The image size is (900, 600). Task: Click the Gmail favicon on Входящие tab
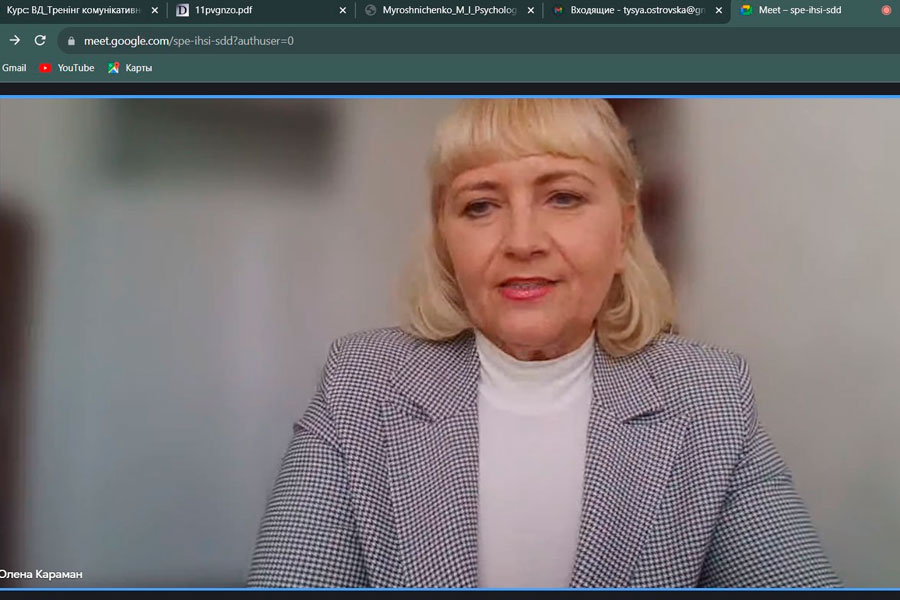pos(559,10)
